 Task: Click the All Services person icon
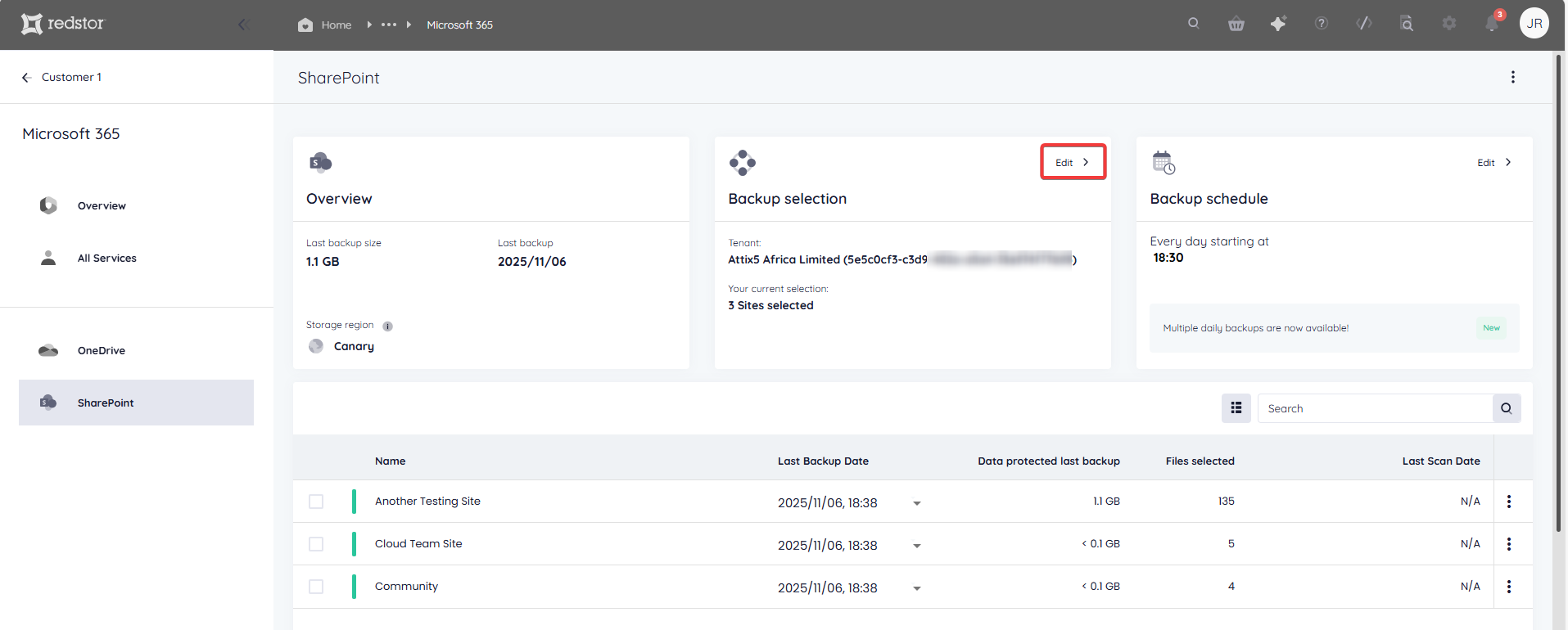coord(48,258)
